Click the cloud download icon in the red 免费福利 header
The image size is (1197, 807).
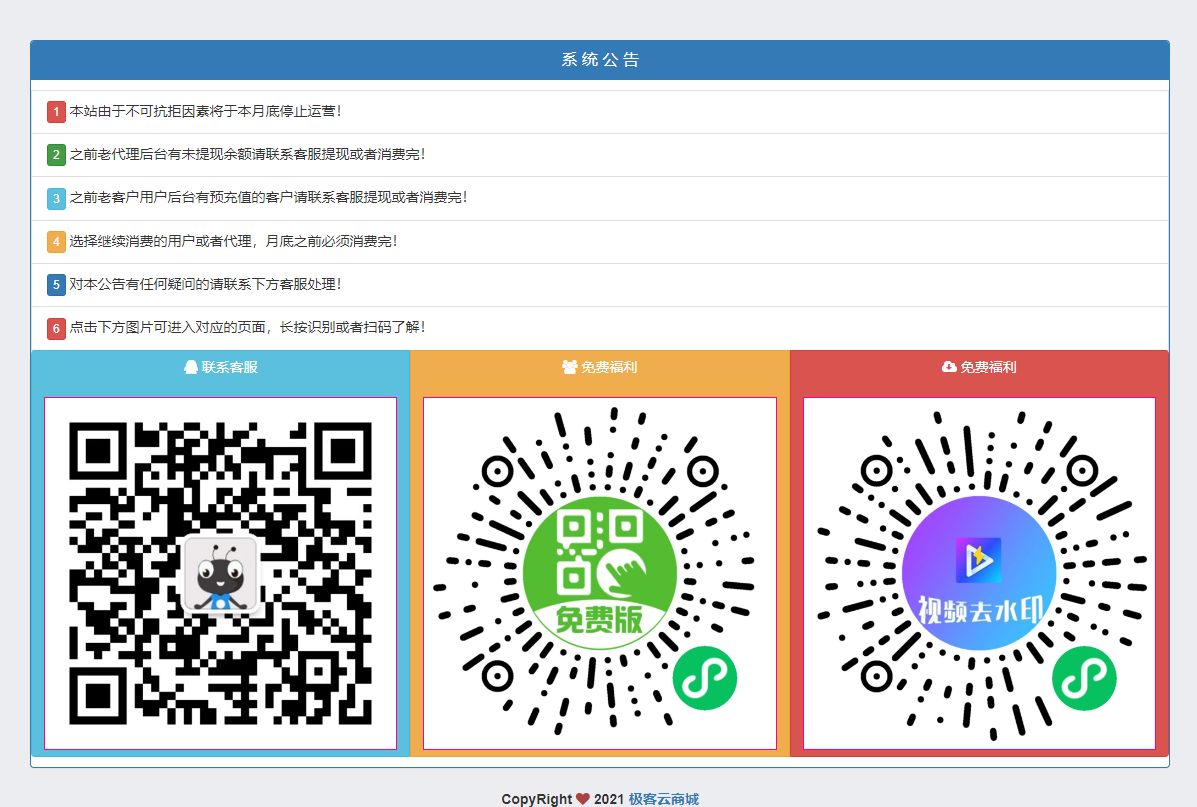pos(949,367)
